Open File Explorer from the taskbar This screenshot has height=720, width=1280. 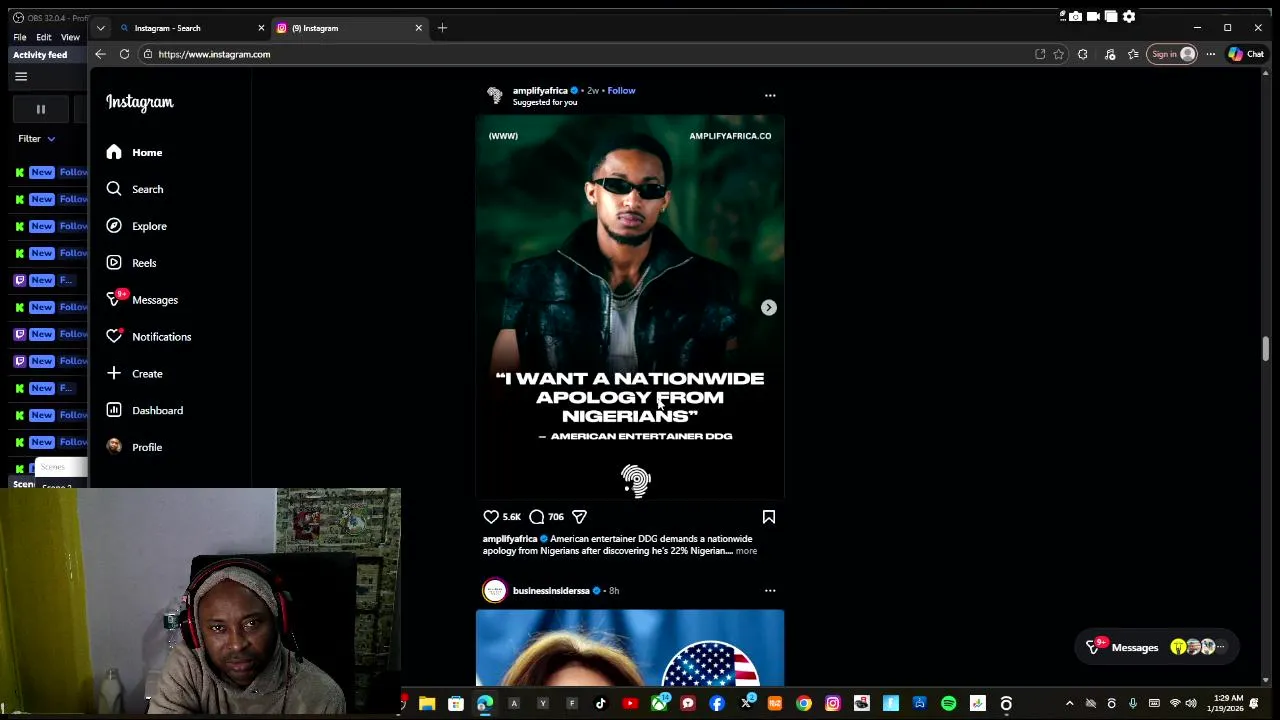pos(427,704)
